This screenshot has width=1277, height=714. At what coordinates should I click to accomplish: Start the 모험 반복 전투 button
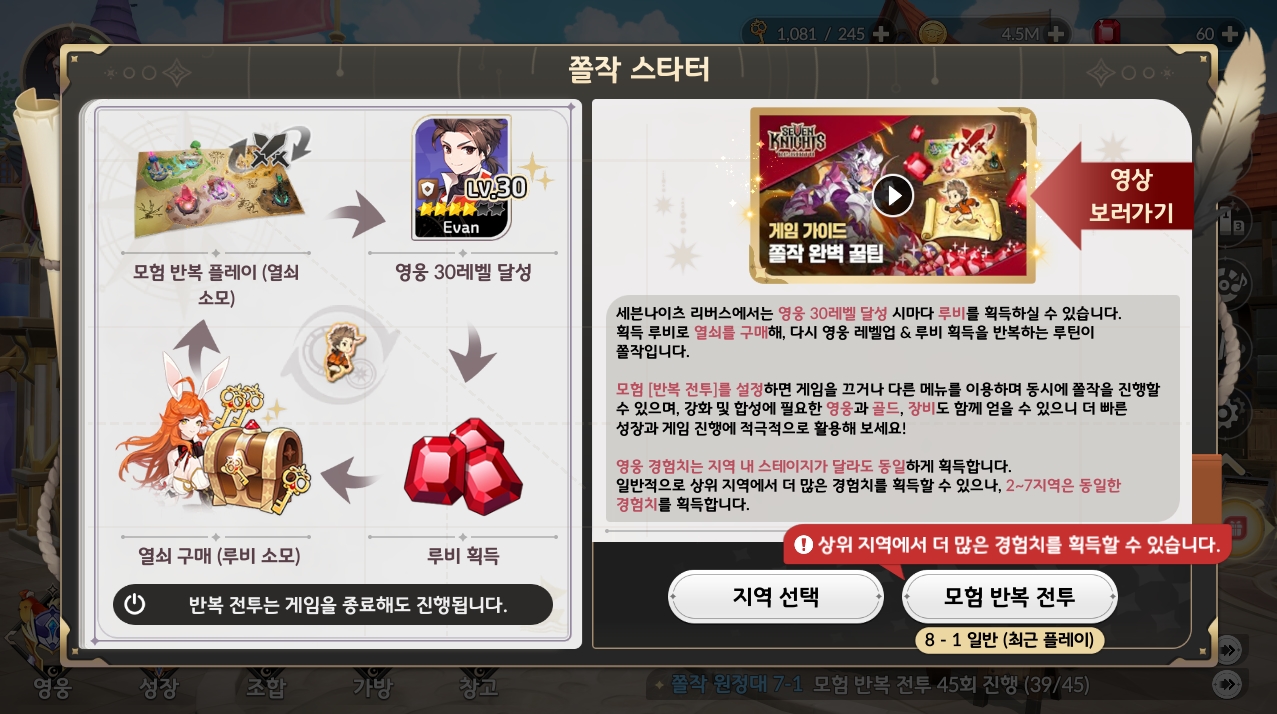(x=1009, y=597)
